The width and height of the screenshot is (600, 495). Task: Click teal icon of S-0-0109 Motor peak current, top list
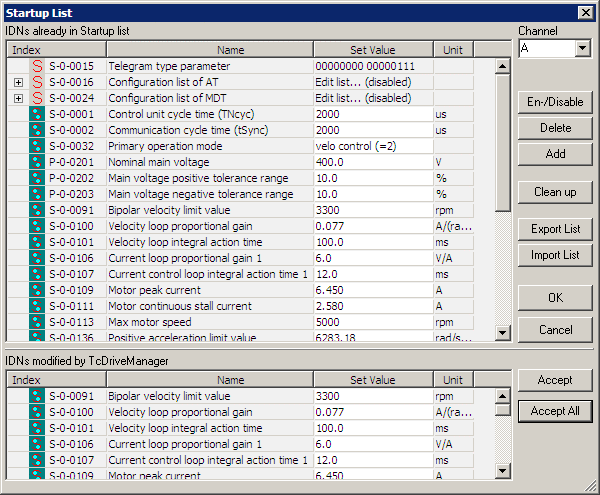tap(37, 290)
